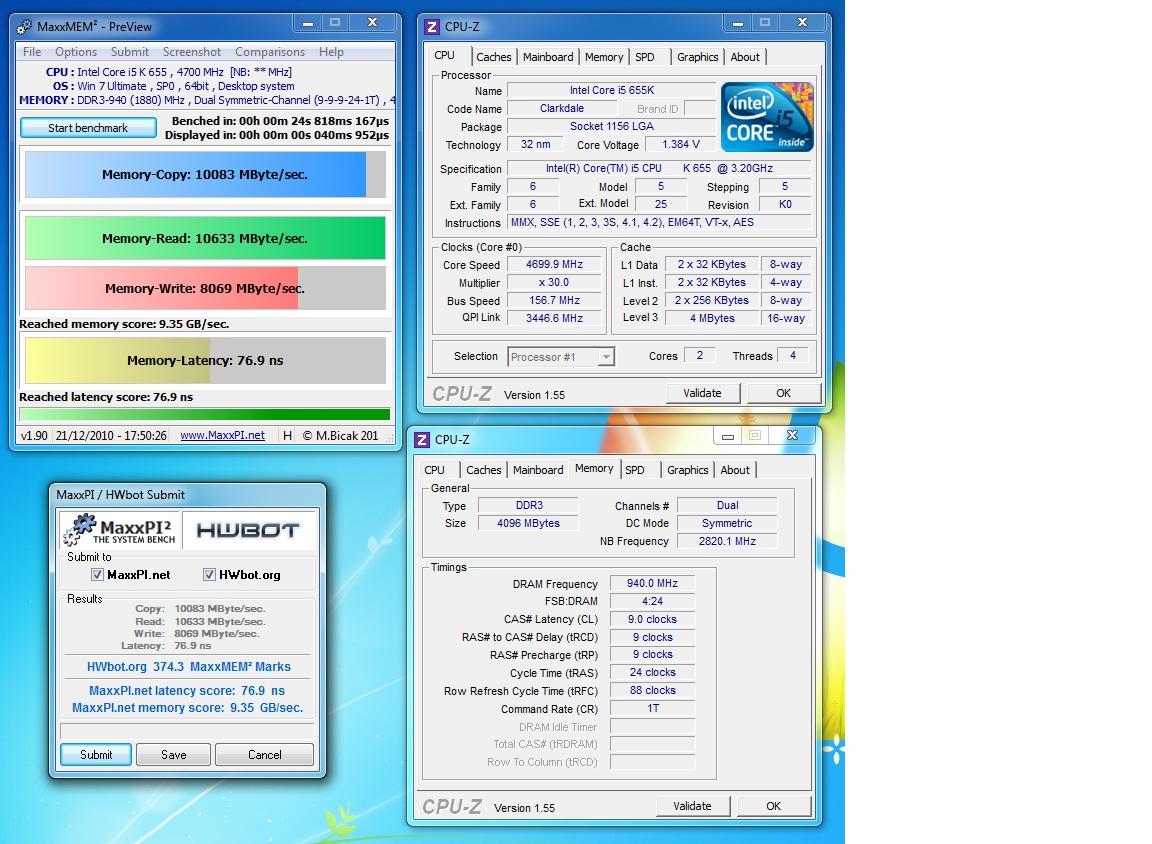1152x844 pixels.
Task: Click the Bus Speed 156.7 MHz value
Action: pyautogui.click(x=554, y=300)
